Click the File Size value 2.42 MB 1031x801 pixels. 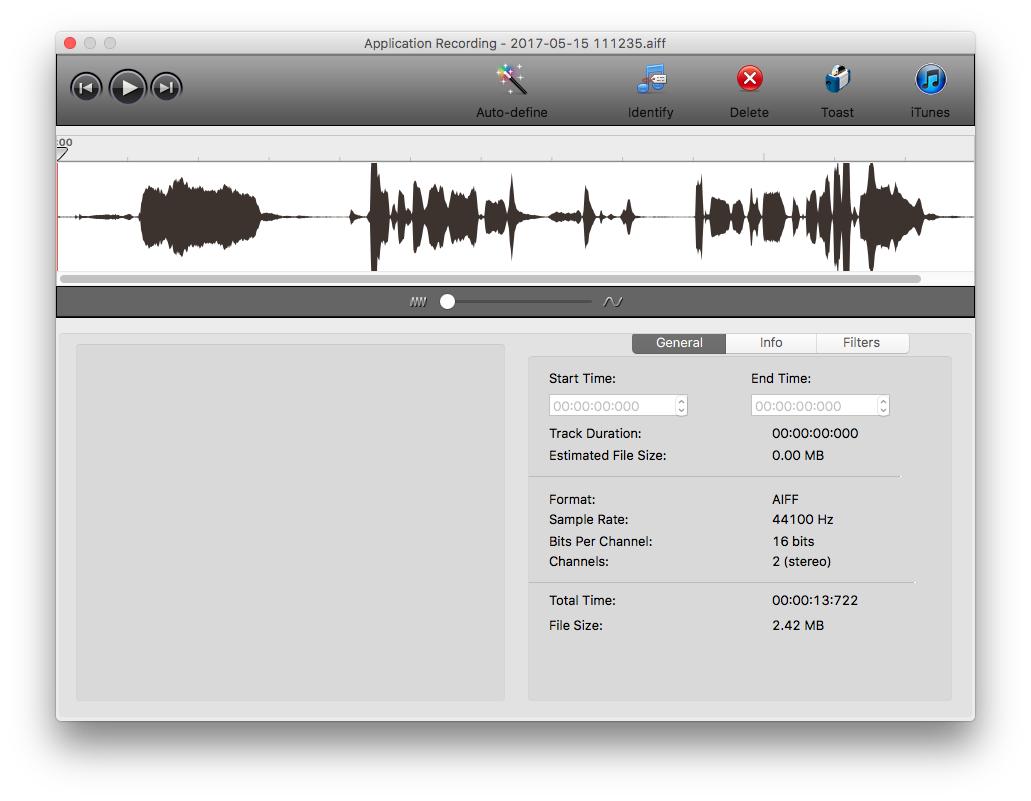798,625
